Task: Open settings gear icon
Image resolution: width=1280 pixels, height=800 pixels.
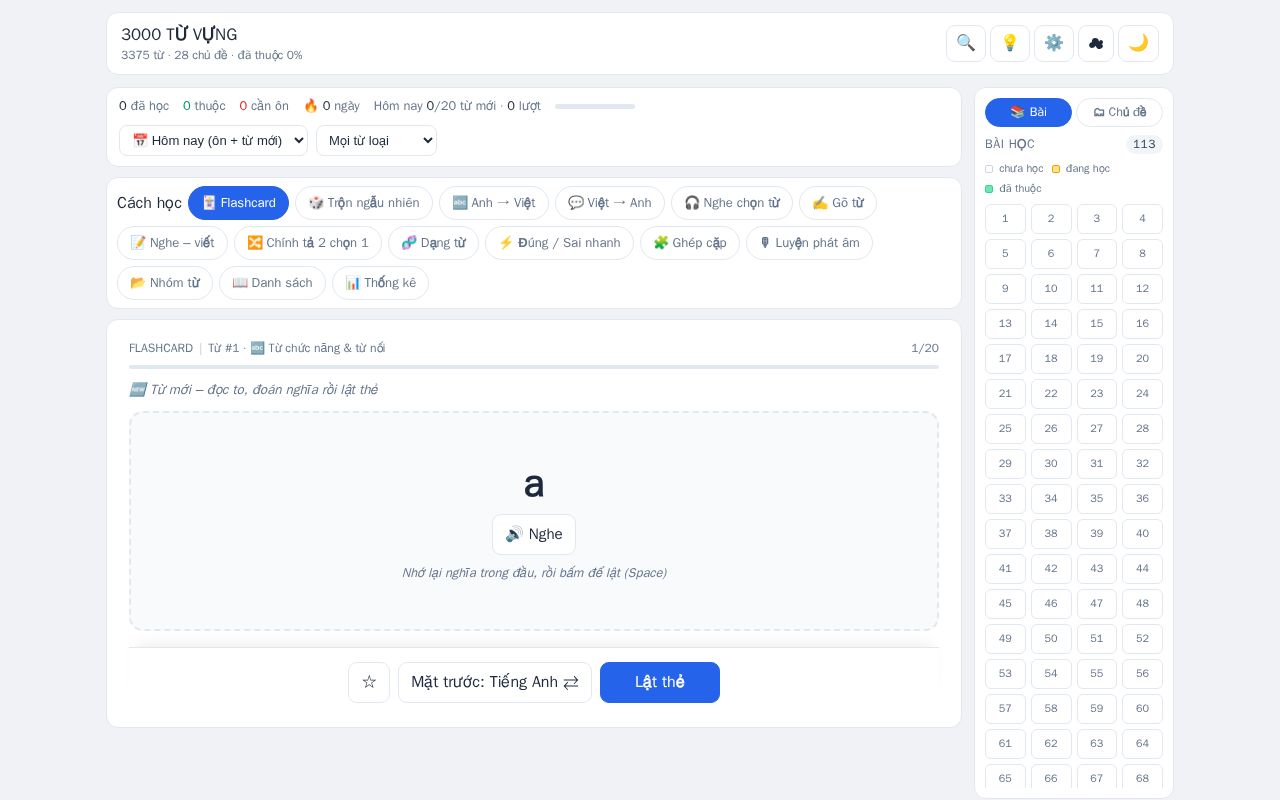Action: 1054,43
